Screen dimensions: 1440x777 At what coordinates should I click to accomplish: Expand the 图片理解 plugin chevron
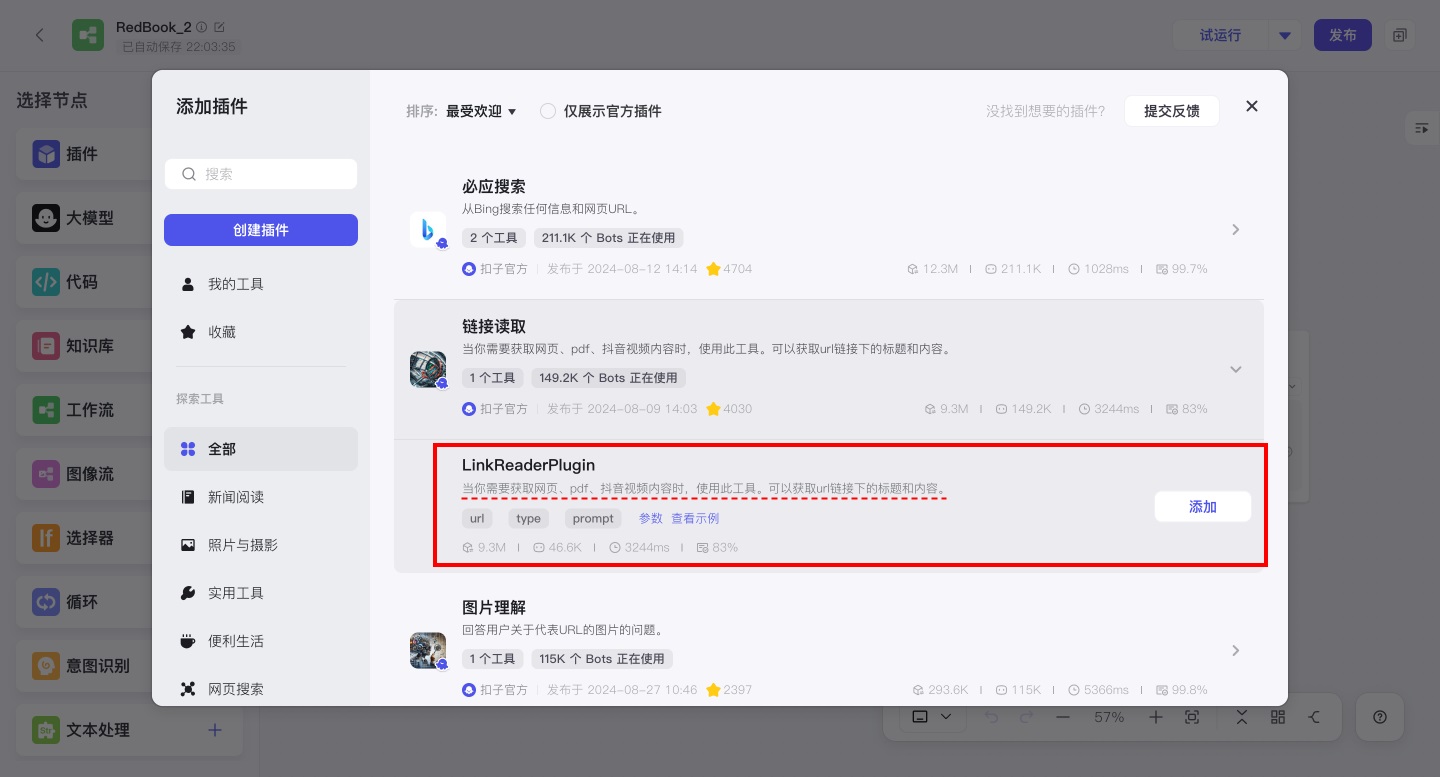pyautogui.click(x=1236, y=650)
